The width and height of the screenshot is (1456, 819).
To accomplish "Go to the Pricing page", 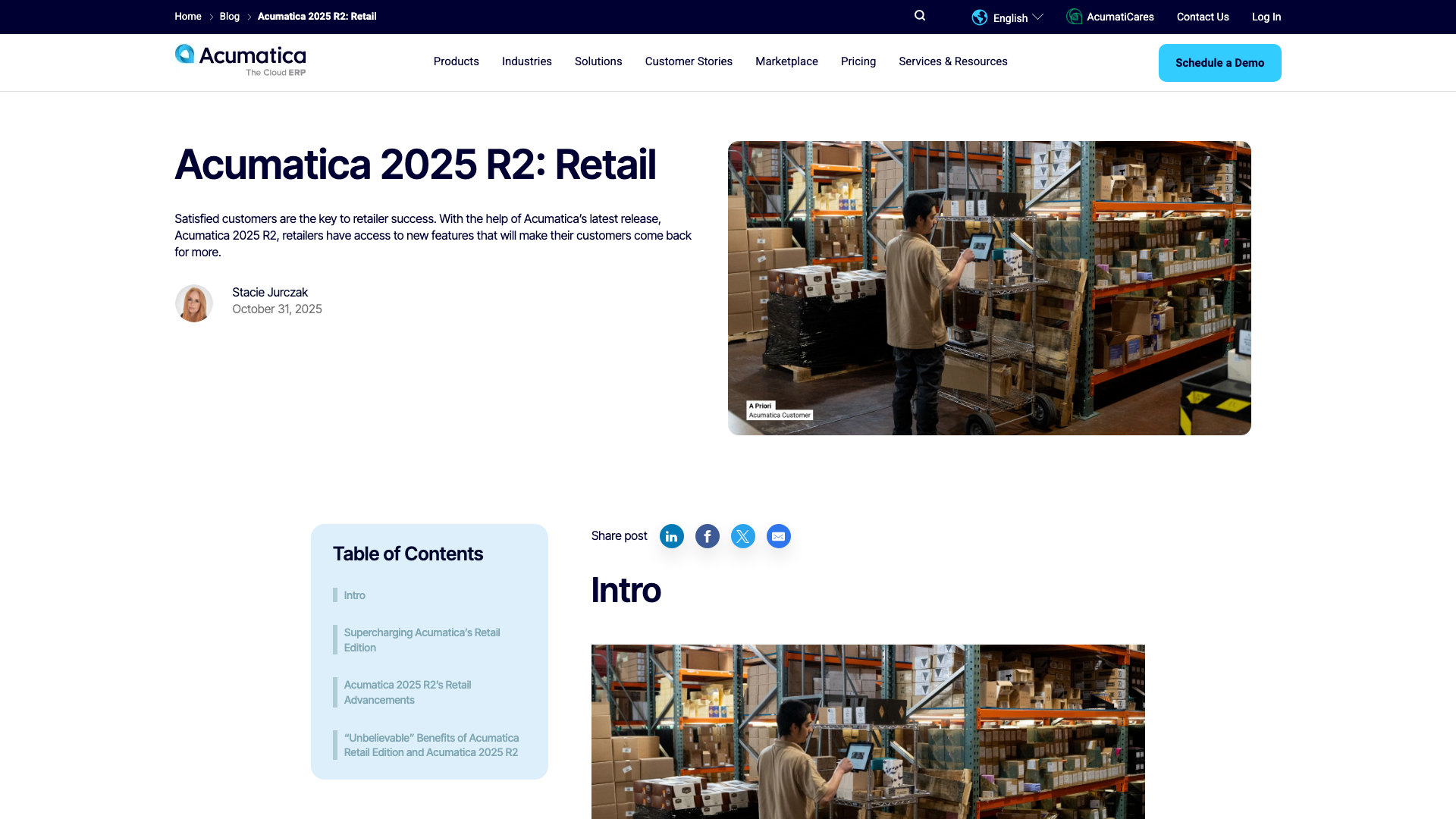I will tap(858, 61).
